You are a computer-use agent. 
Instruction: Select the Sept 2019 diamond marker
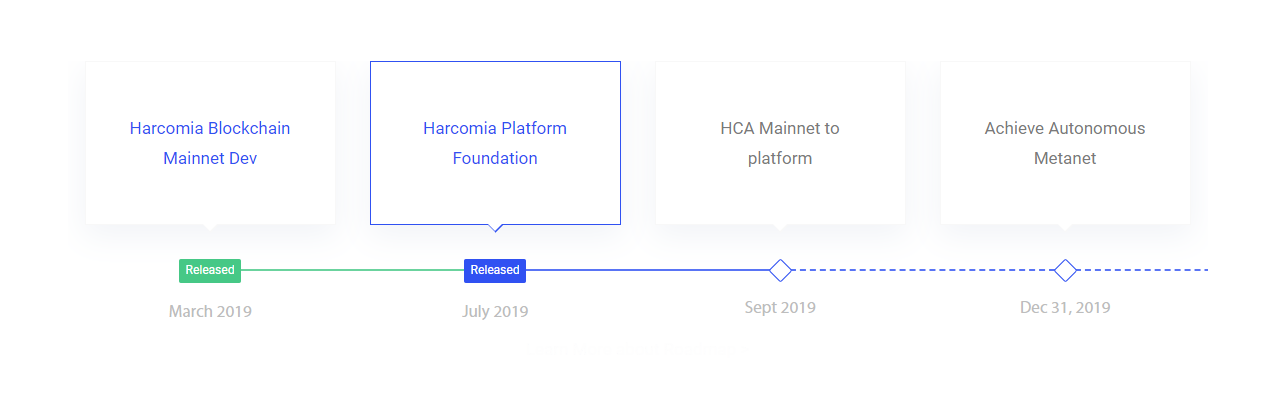click(x=780, y=270)
